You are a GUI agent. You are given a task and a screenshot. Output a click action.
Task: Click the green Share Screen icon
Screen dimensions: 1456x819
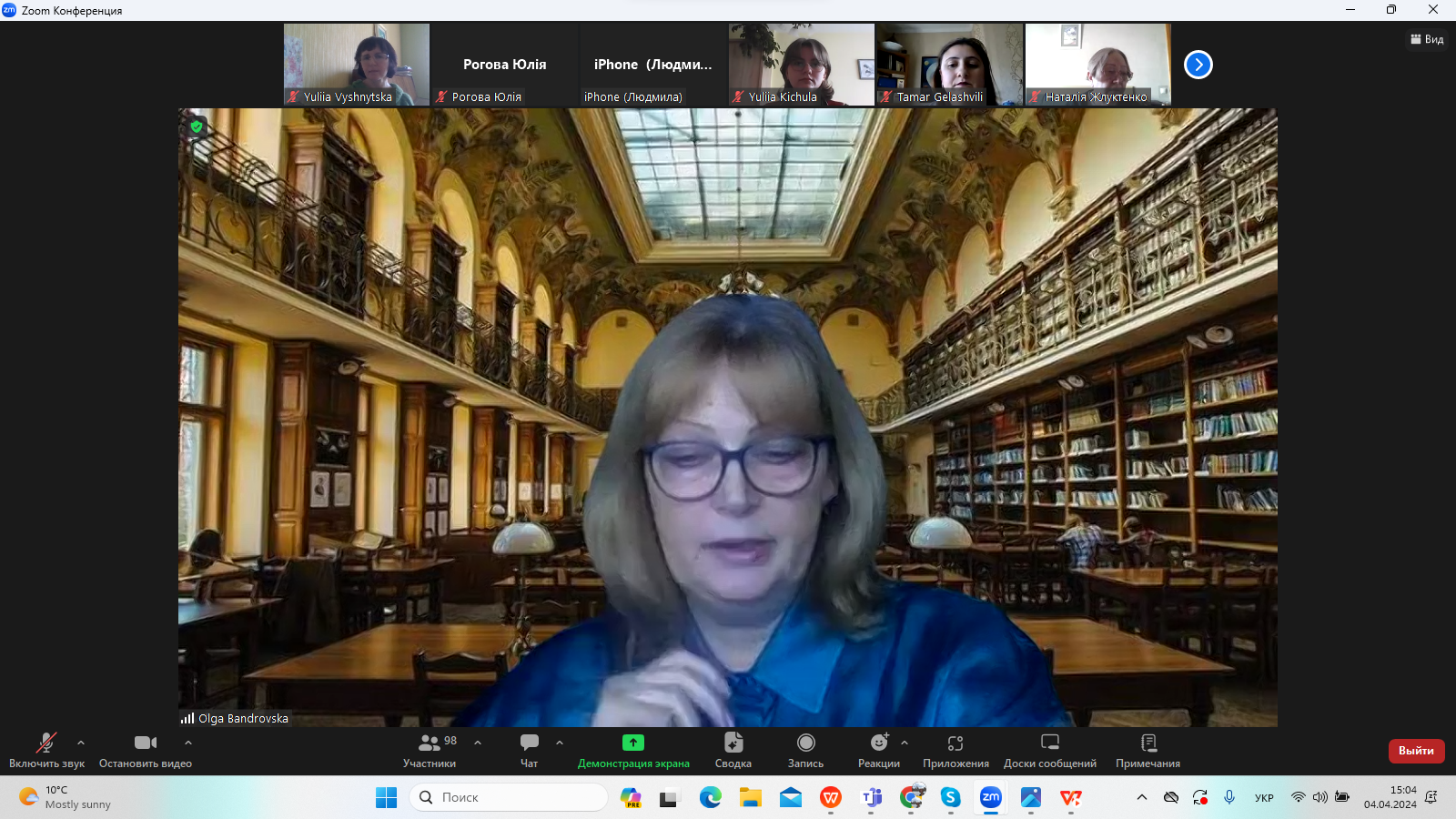click(633, 743)
